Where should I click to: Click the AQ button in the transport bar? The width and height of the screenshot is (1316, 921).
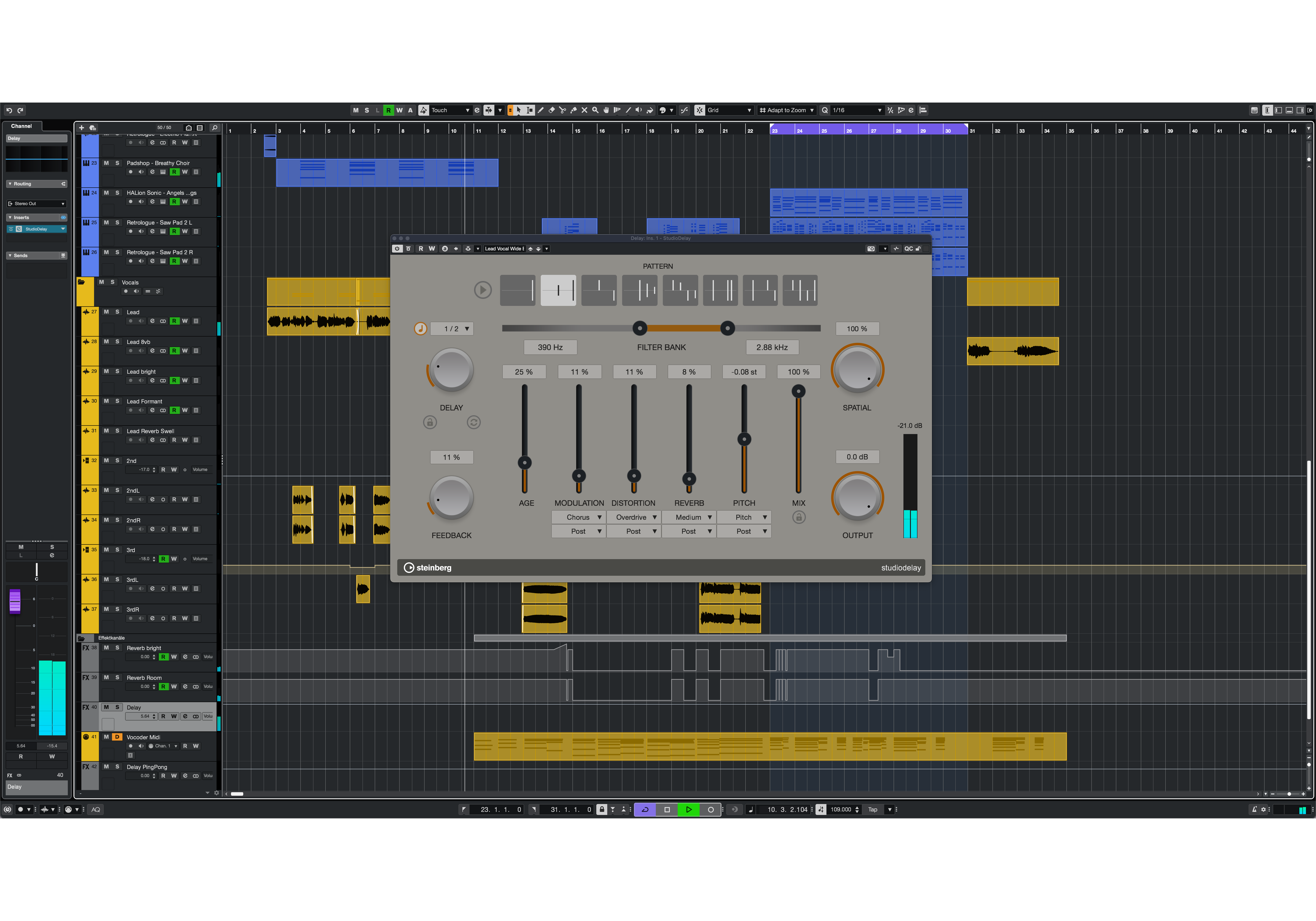tap(96, 809)
